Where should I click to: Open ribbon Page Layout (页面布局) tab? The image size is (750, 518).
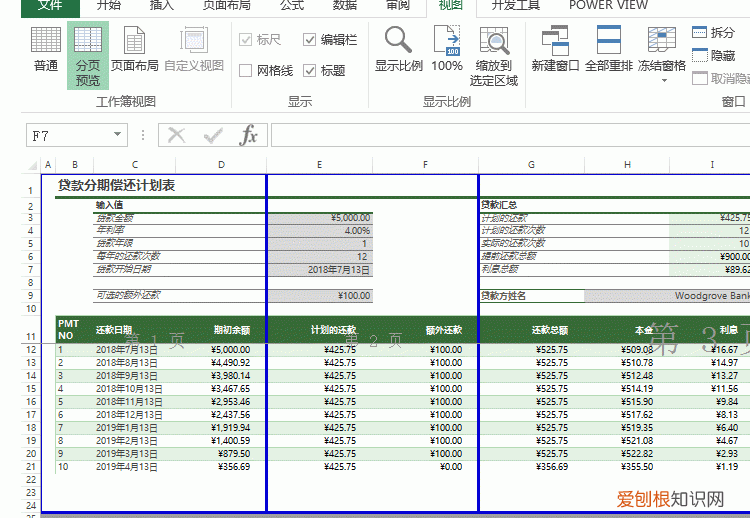(x=226, y=5)
